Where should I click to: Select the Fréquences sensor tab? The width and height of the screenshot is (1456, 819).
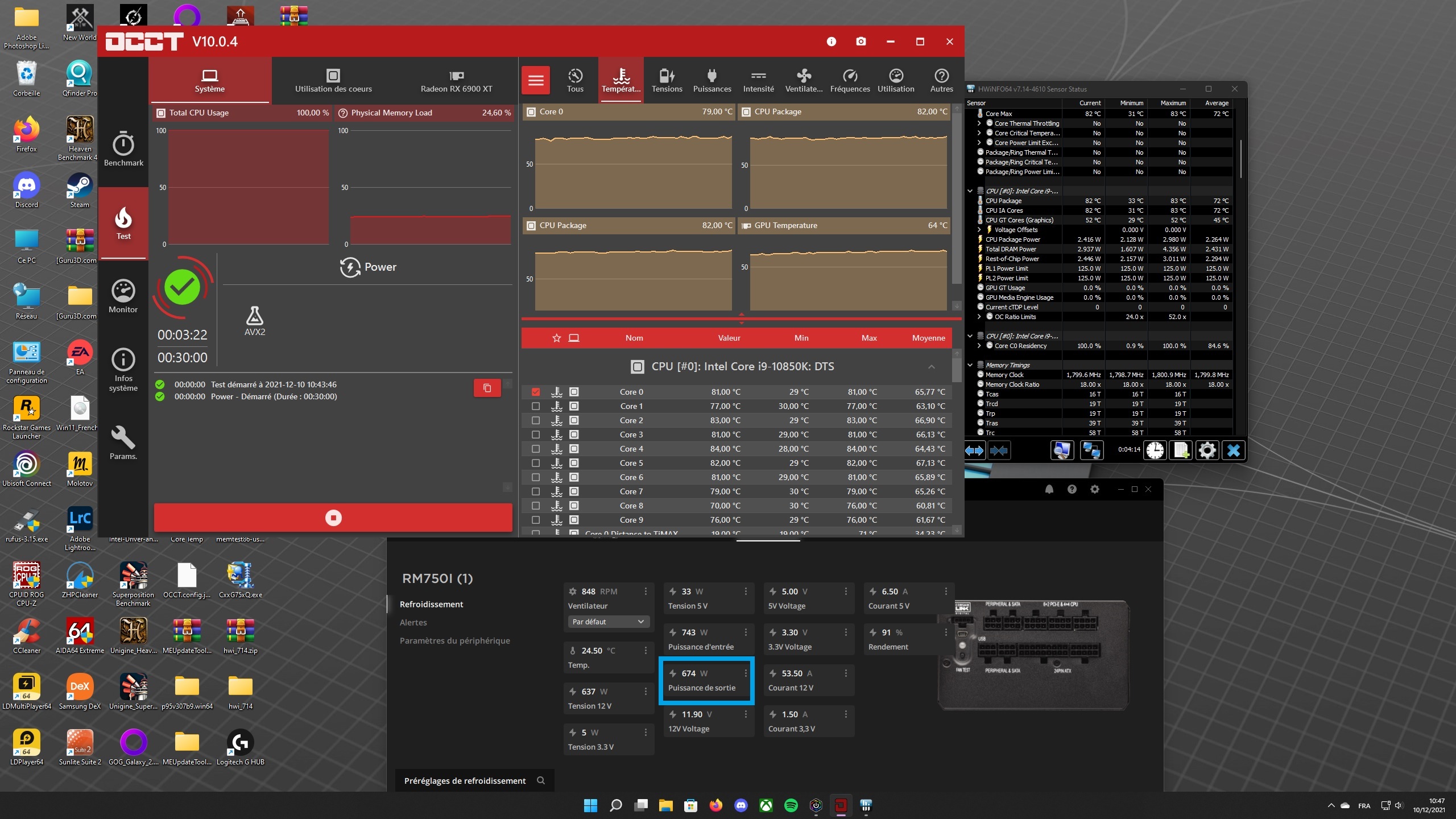point(850,81)
